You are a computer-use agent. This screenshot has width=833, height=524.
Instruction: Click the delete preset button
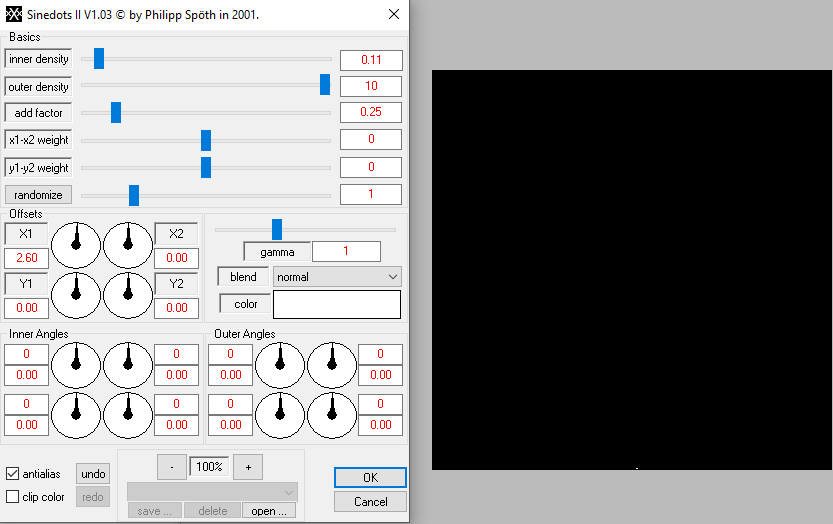pos(212,511)
